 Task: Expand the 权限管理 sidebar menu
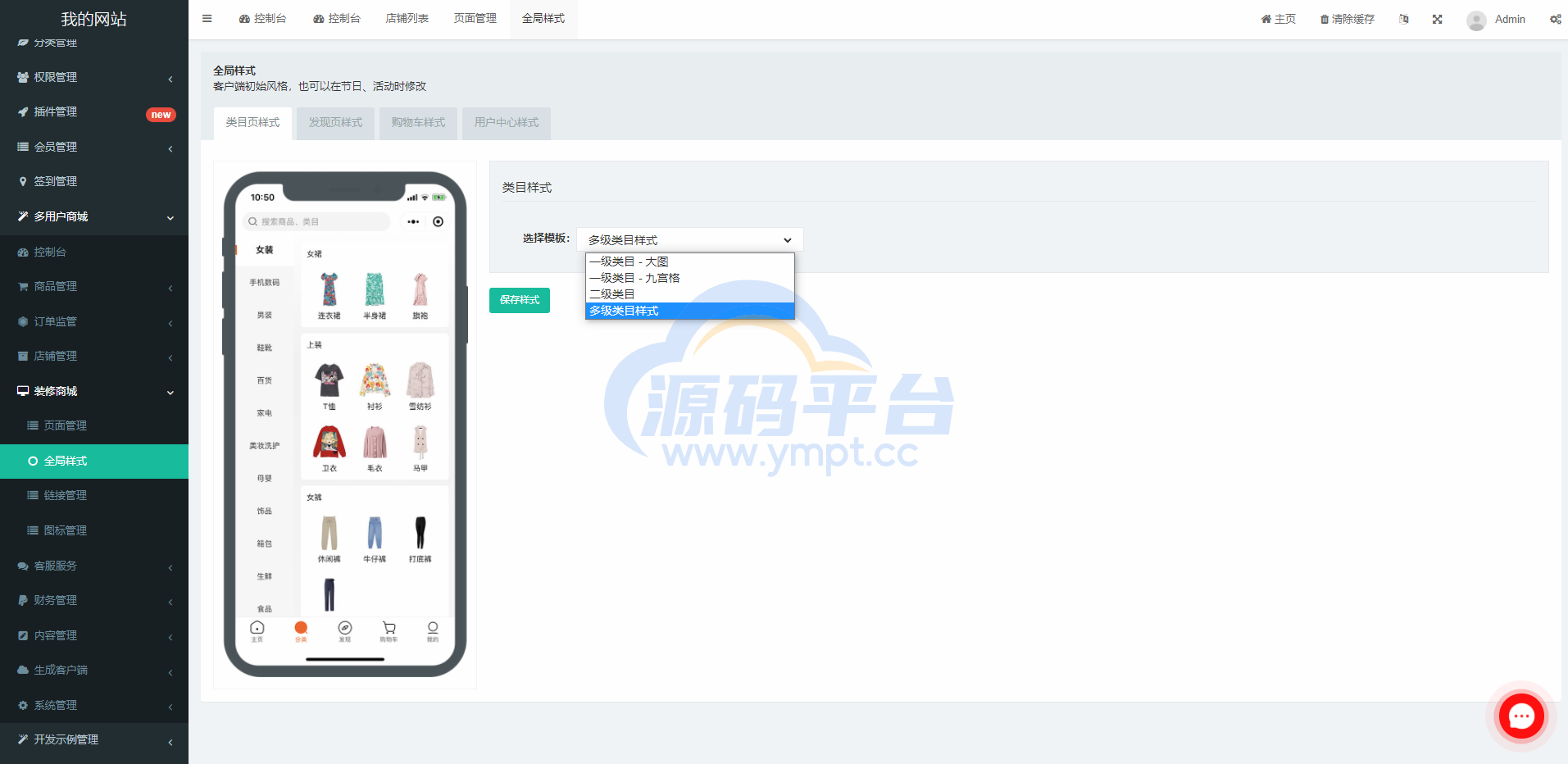click(94, 77)
